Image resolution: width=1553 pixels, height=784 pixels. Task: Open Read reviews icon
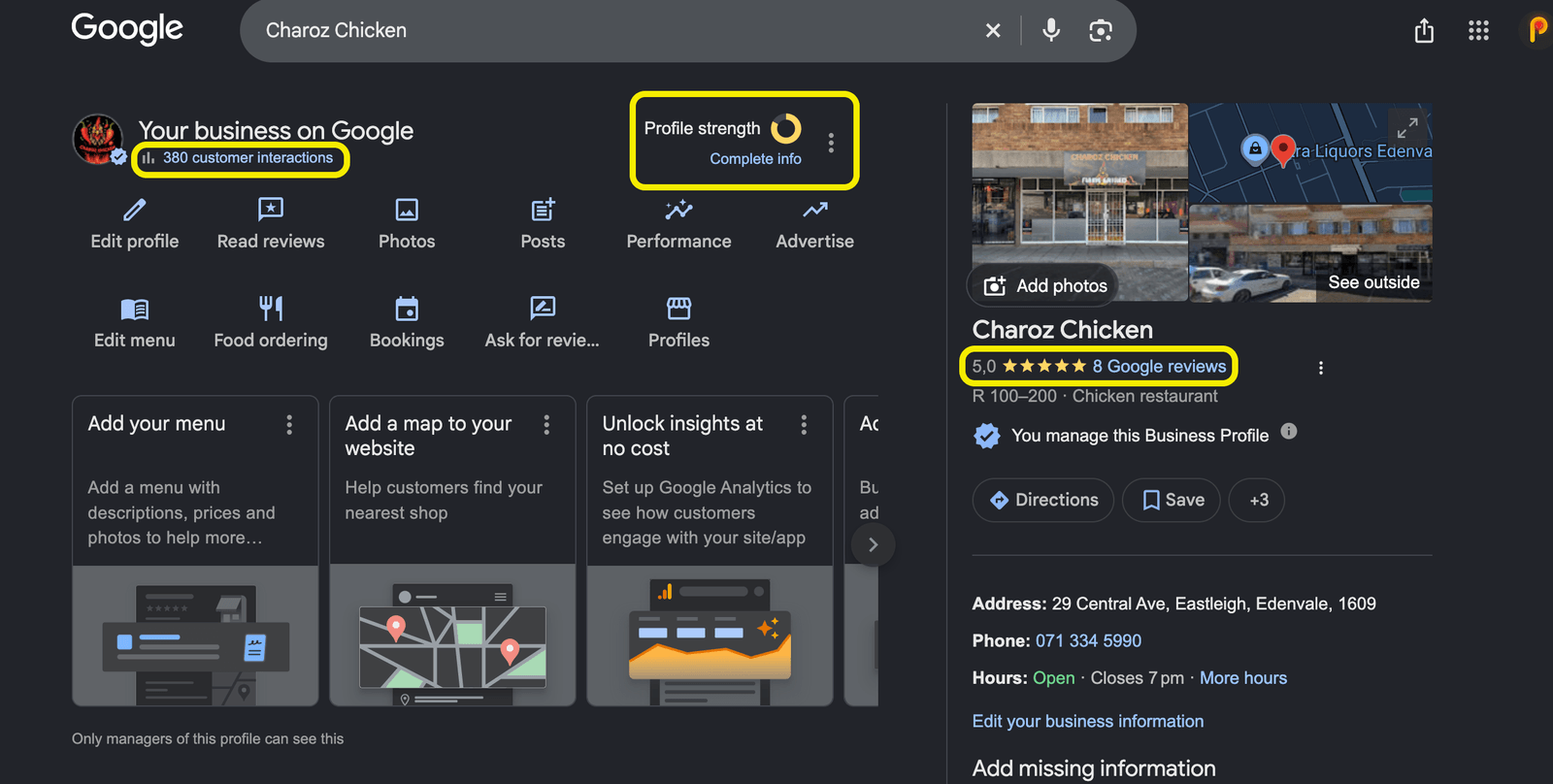coord(271,210)
